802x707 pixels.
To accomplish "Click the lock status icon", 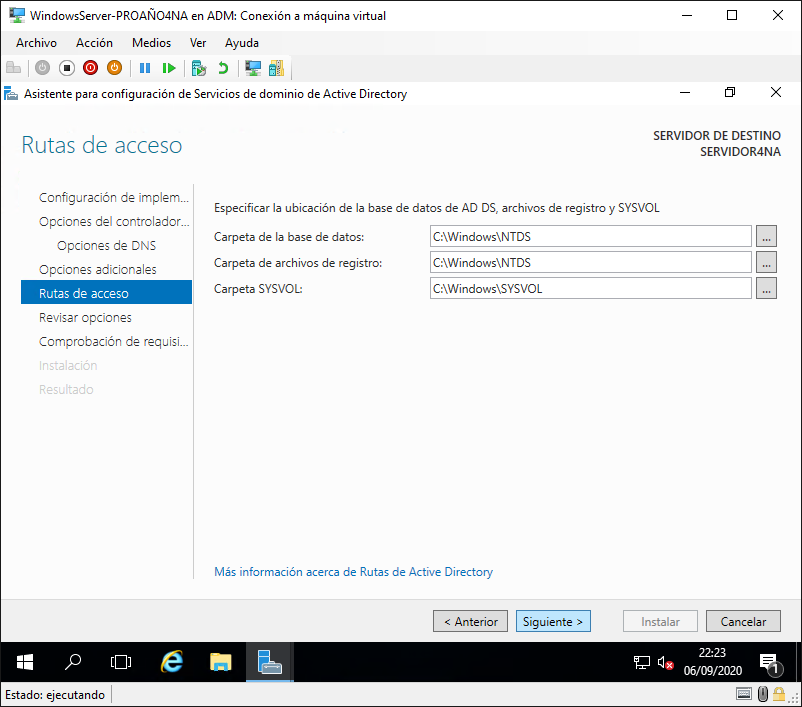I will tap(779, 694).
